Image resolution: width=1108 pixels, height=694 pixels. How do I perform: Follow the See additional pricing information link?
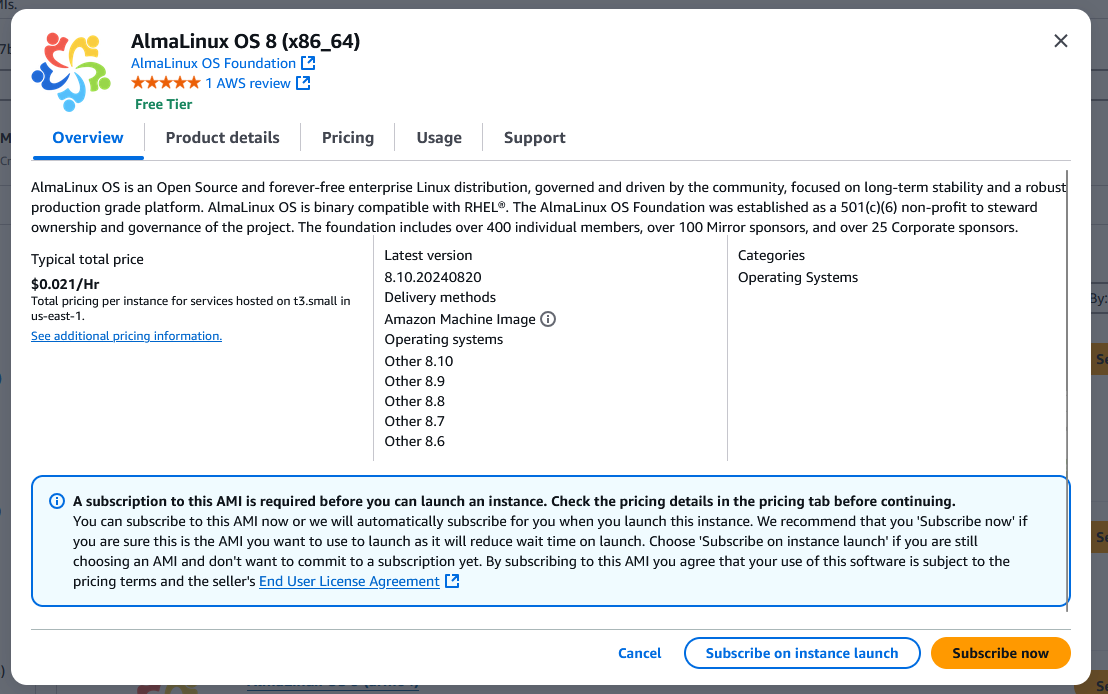[126, 336]
